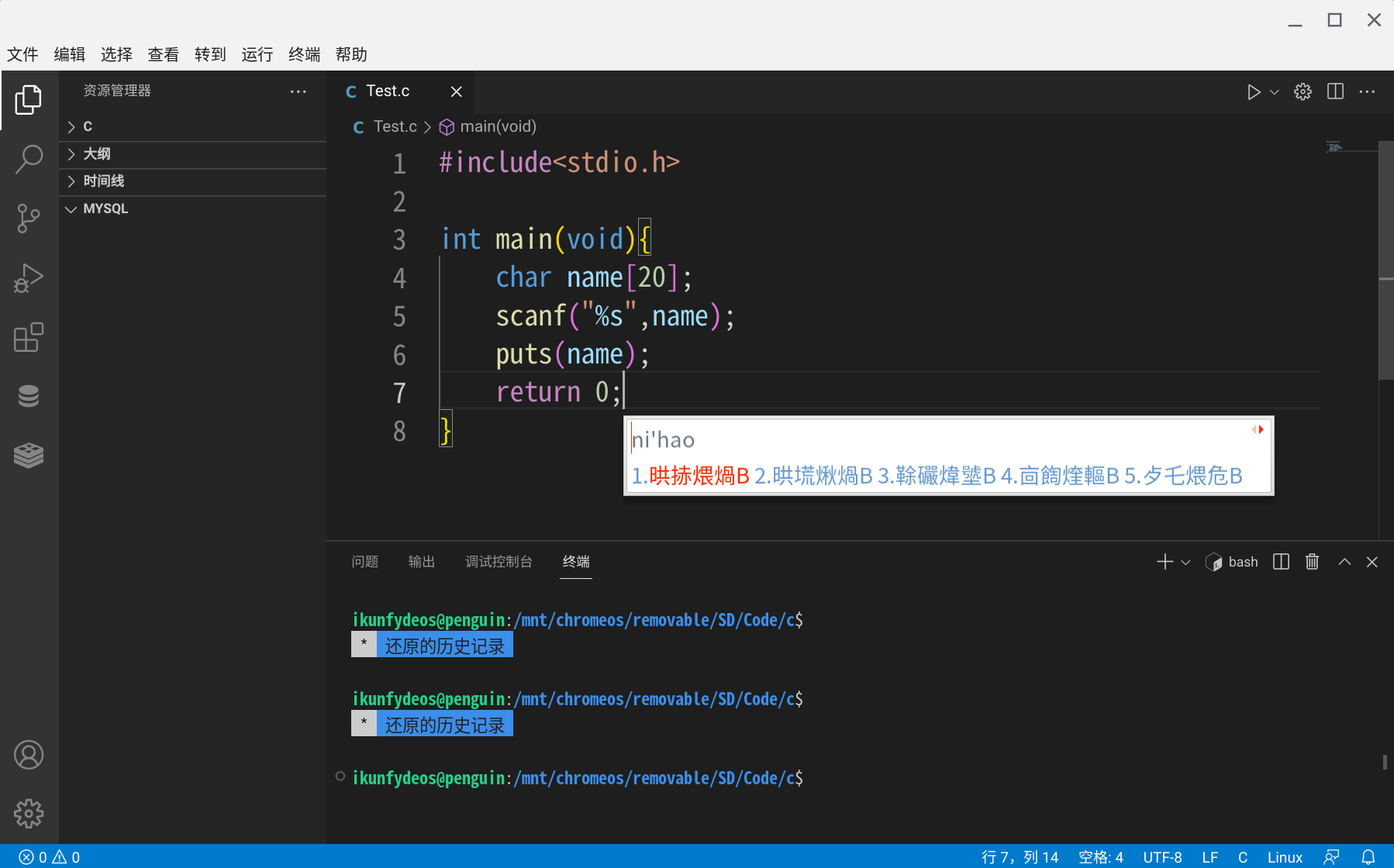Viewport: 1394px width, 868px height.
Task: Switch to the 调试控制台 tab
Action: (x=499, y=562)
